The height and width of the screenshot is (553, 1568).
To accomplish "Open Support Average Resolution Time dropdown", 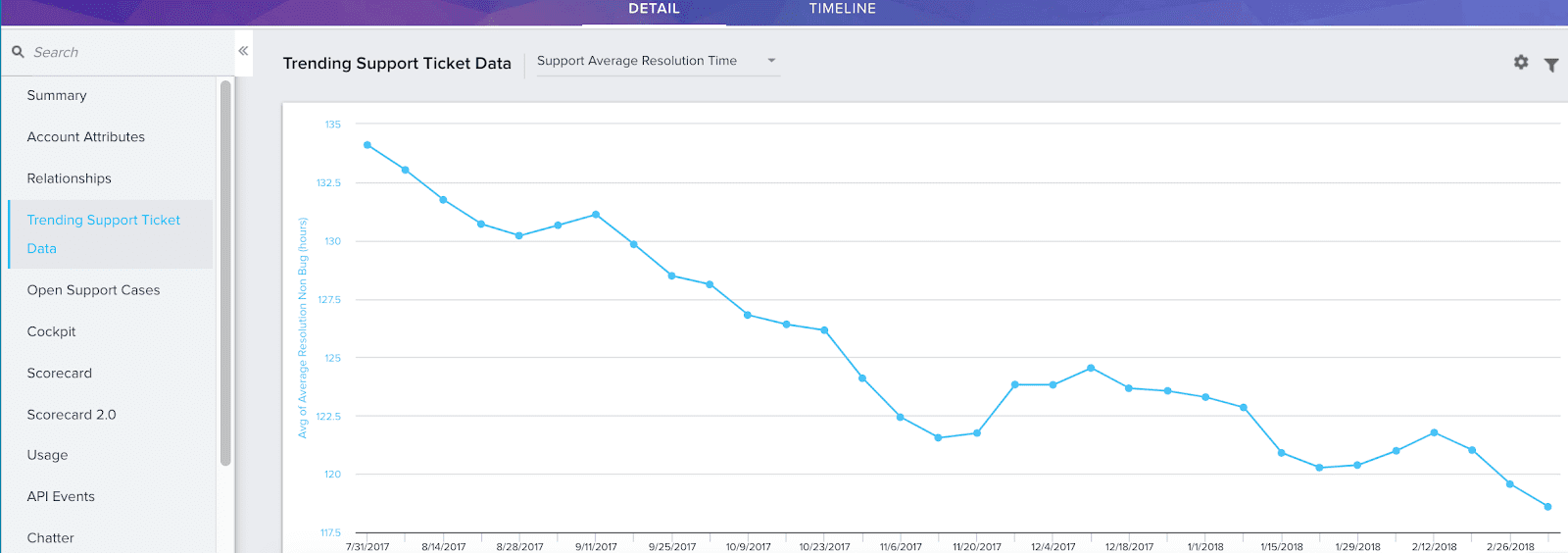I will (647, 61).
